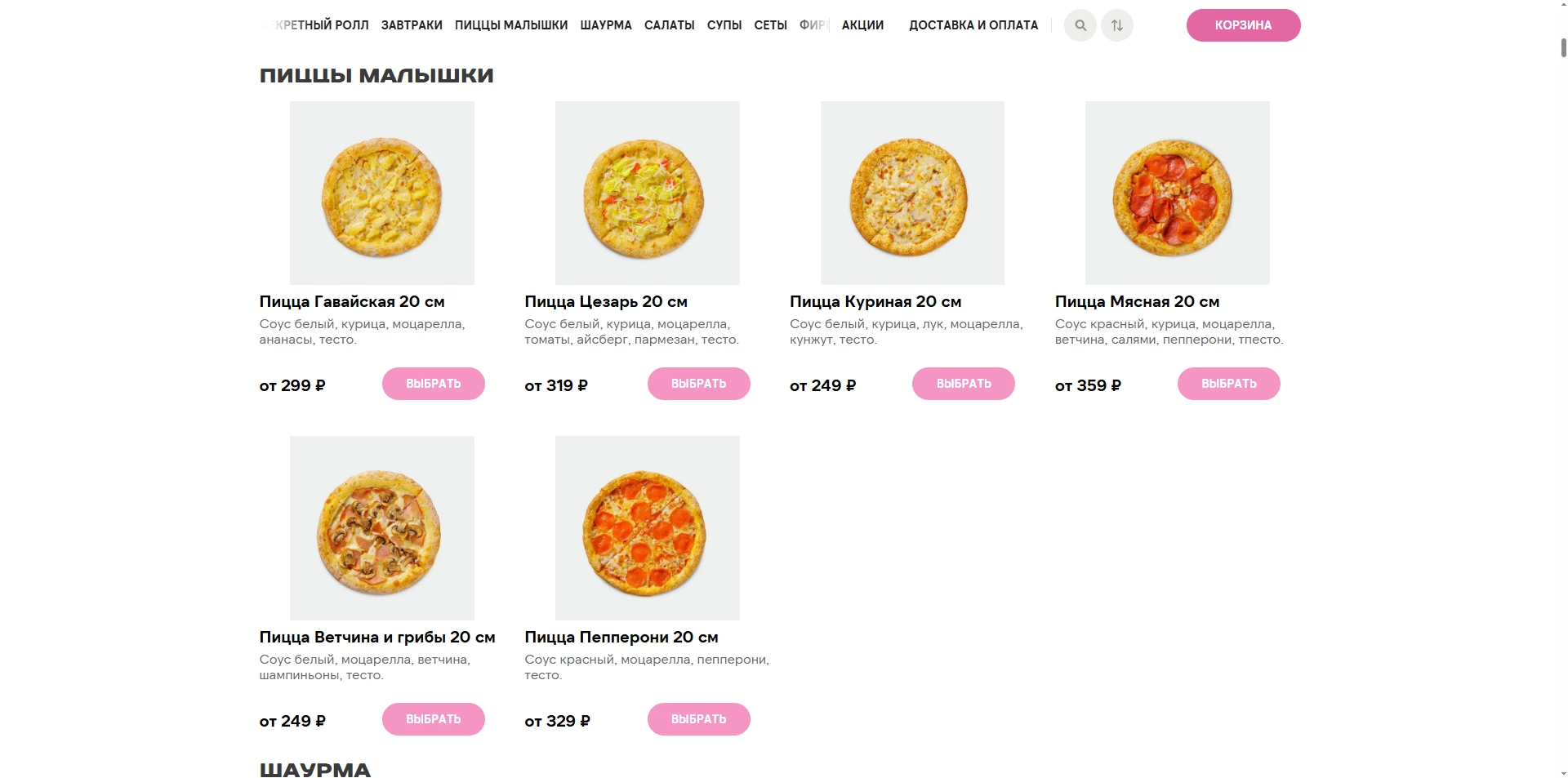Click the sort arrows icon

click(1116, 25)
